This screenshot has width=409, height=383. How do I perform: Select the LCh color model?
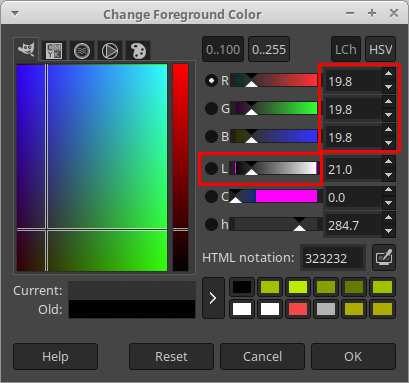346,49
